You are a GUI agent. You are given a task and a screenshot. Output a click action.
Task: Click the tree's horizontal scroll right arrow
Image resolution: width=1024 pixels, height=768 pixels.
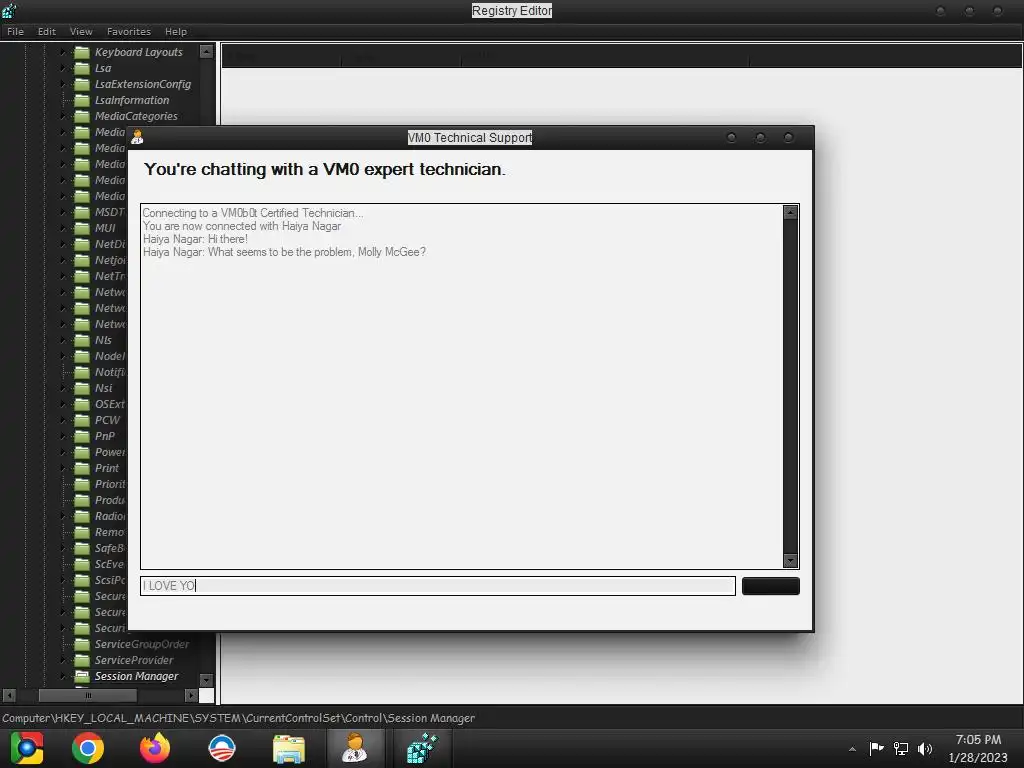191,696
